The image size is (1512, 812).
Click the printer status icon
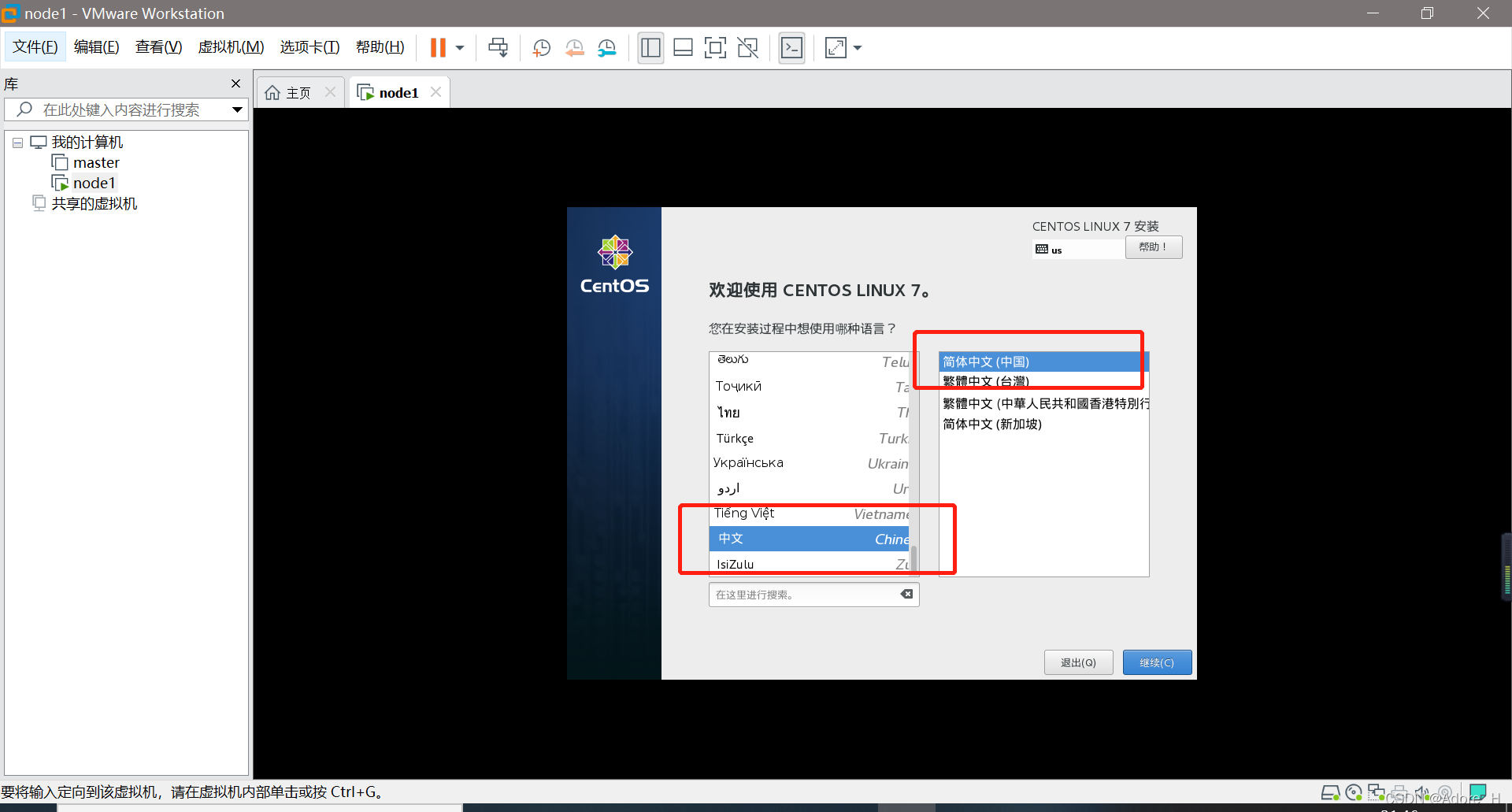tap(1399, 792)
